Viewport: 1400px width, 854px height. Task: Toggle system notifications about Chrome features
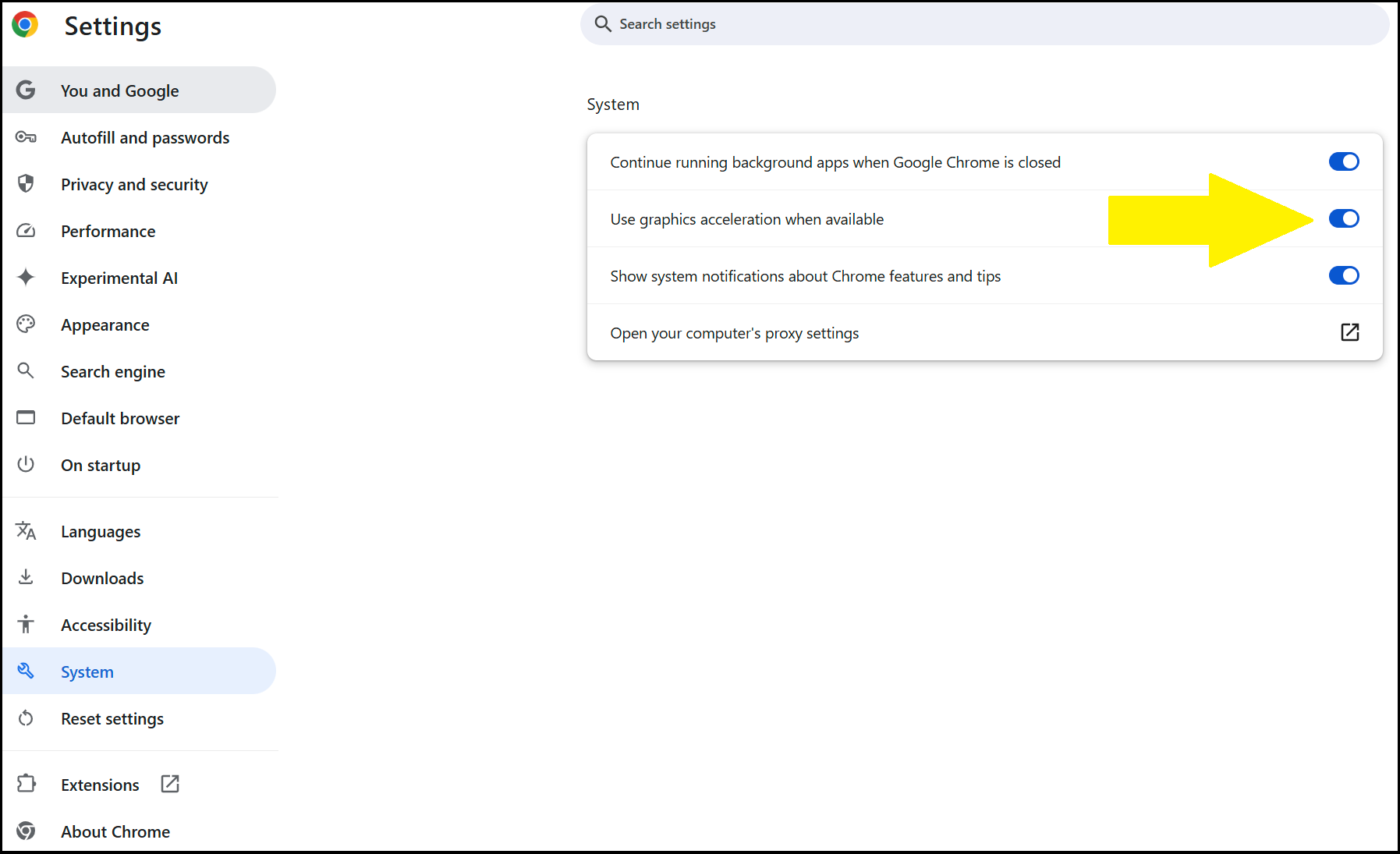pos(1344,275)
